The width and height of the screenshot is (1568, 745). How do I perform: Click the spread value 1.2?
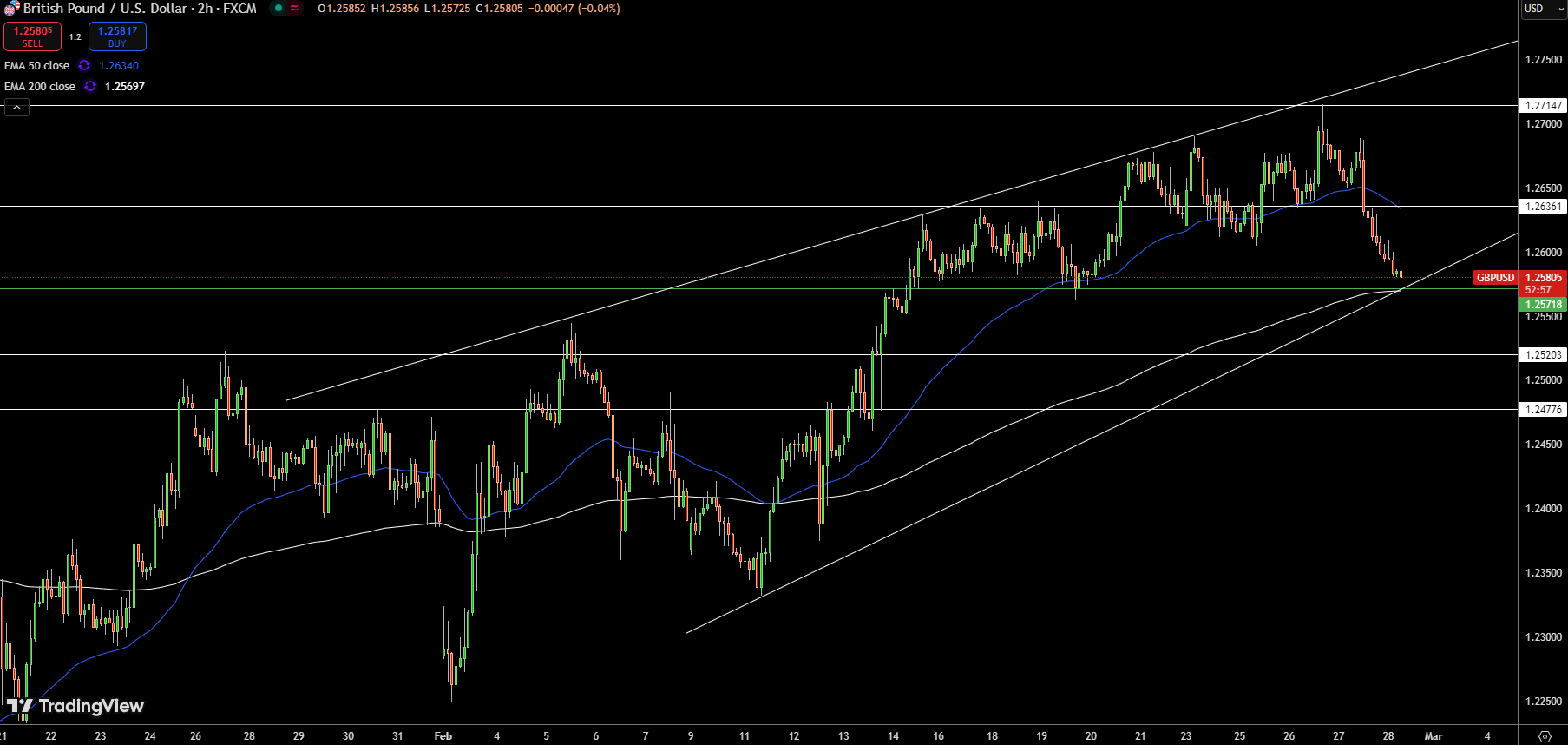[75, 37]
